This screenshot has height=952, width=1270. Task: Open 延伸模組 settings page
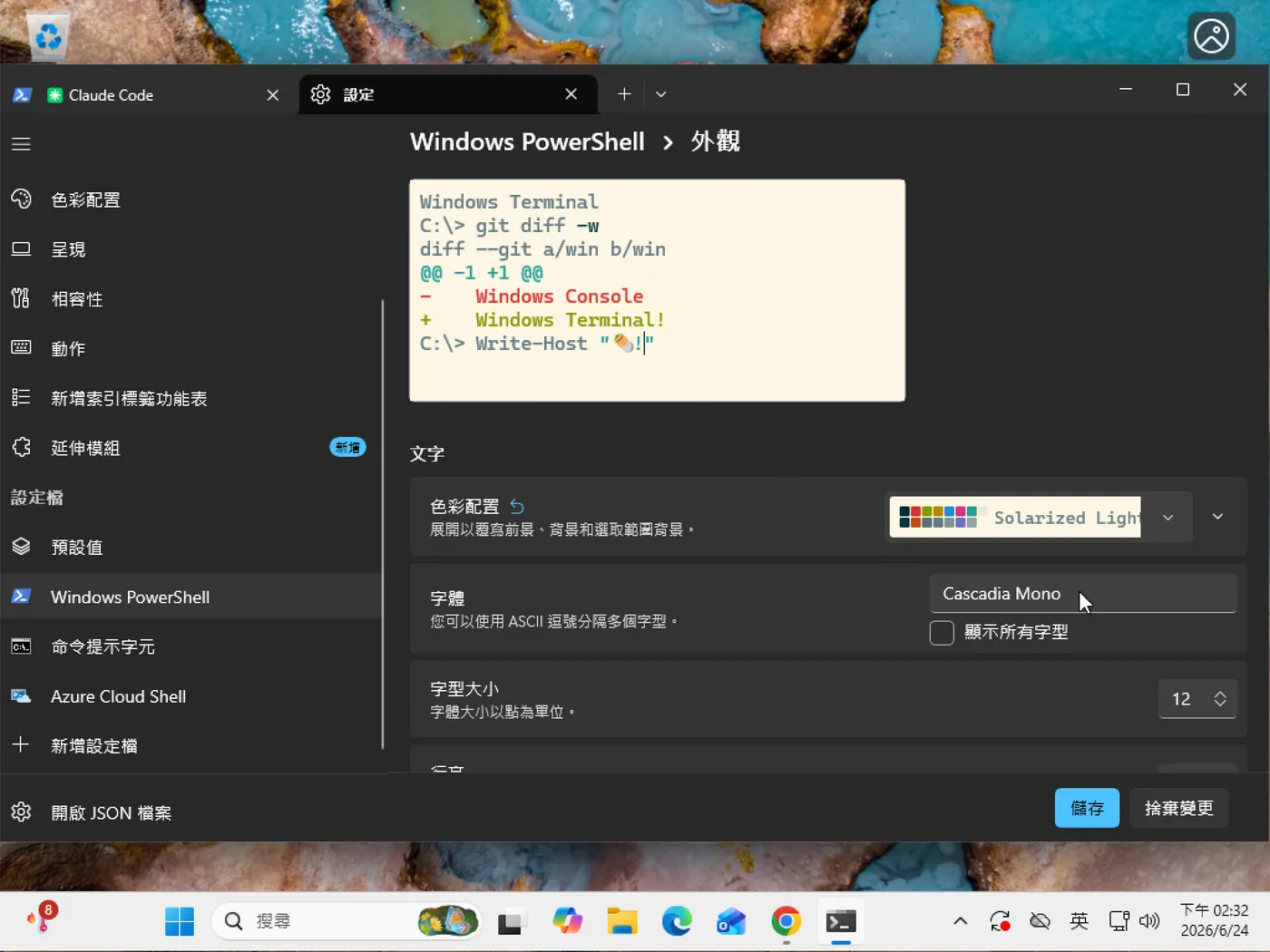190,448
